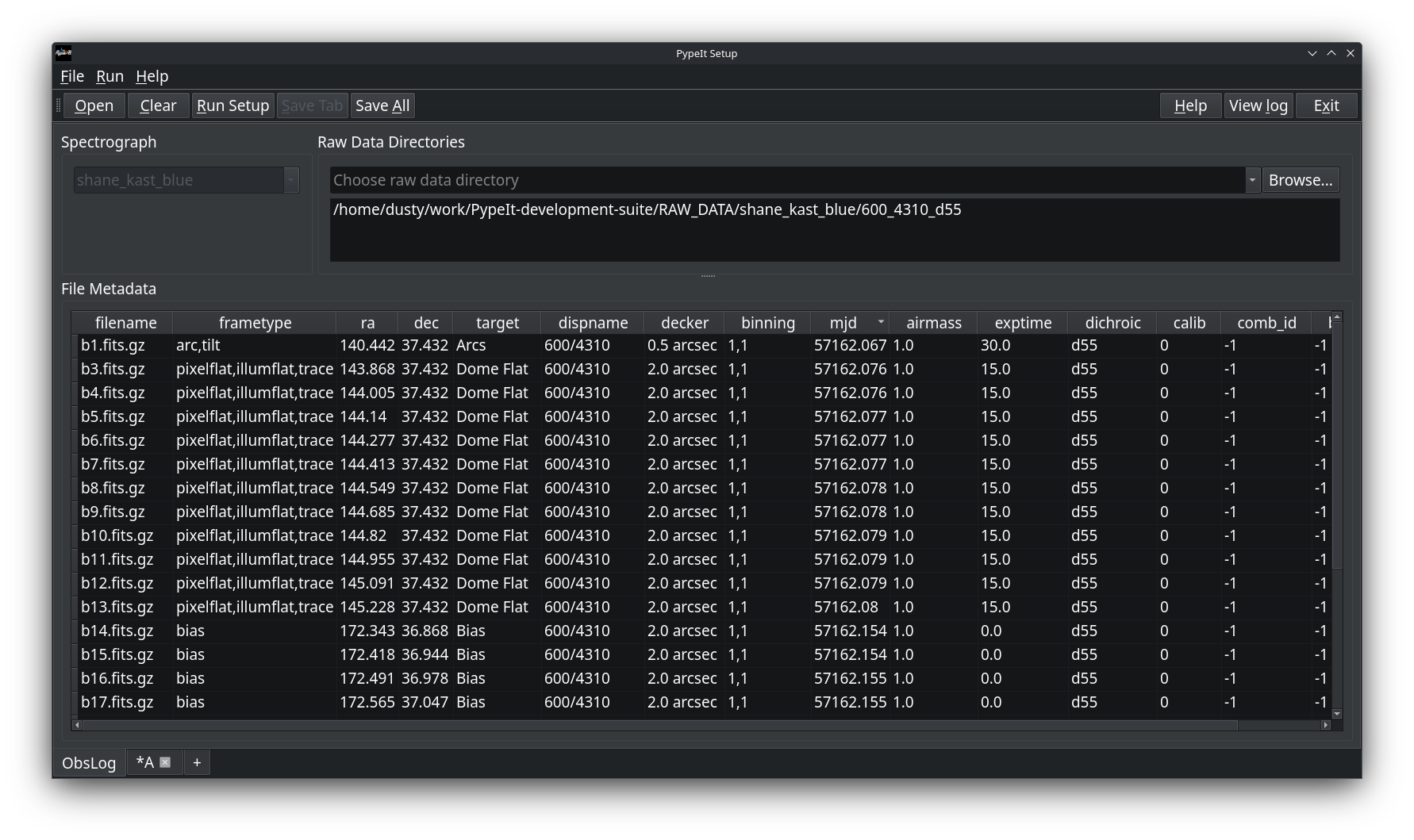Click the 172.565 ra cell in b17 row
1414x840 pixels.
[x=367, y=702]
